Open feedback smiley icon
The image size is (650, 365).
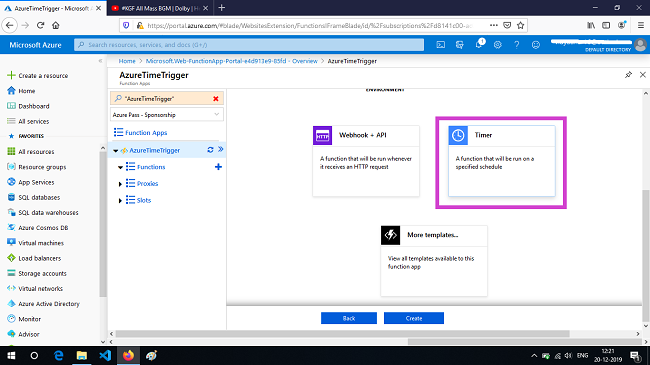click(536, 45)
